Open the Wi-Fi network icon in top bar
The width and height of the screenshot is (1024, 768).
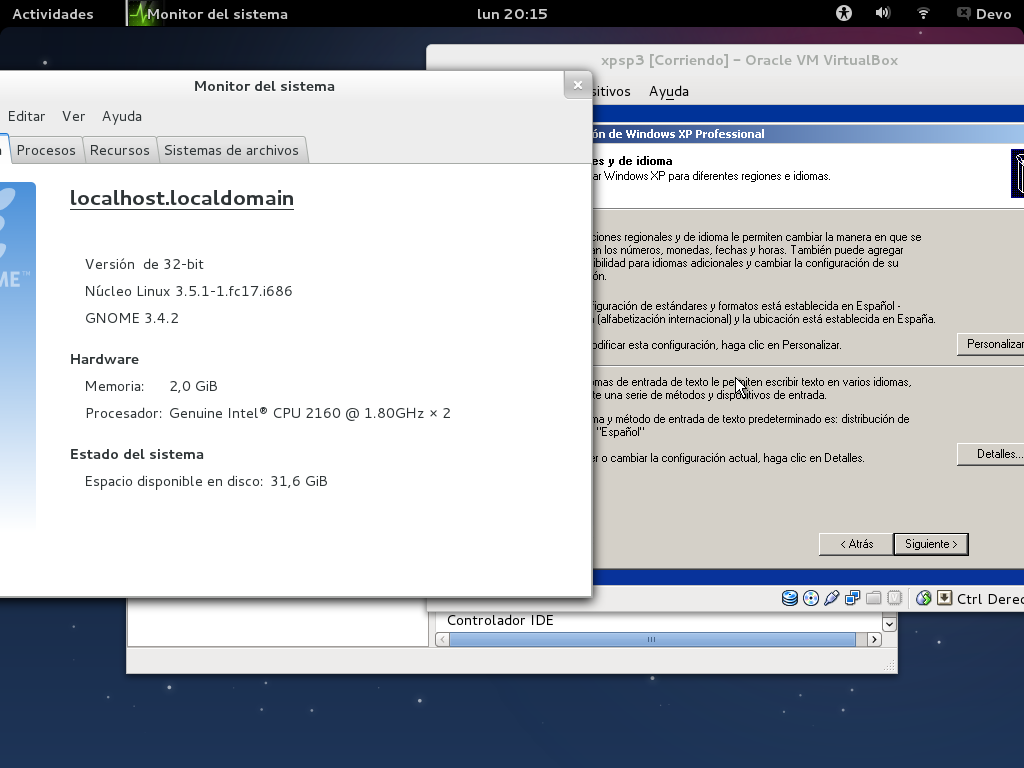click(923, 14)
